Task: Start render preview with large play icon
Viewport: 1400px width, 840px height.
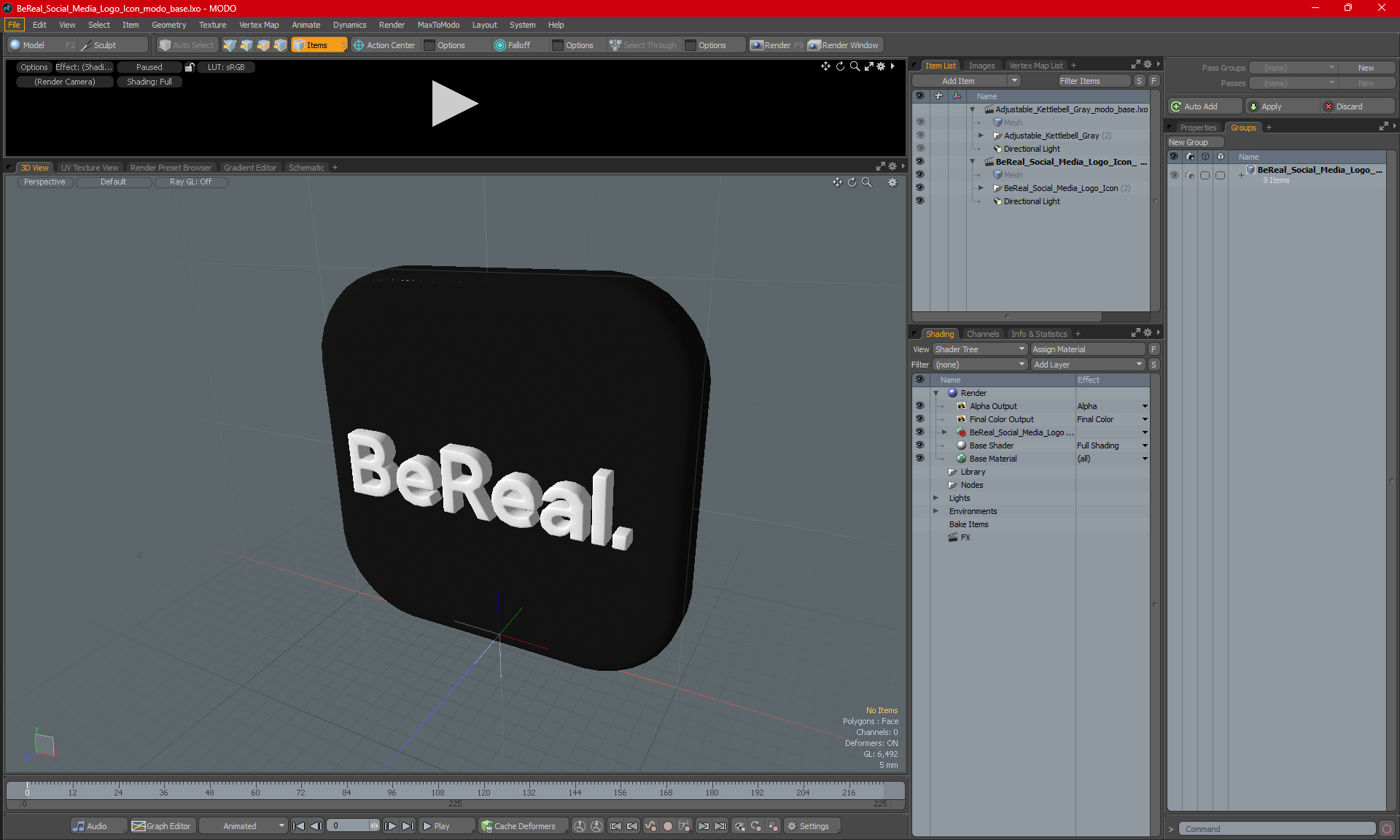Action: 454,104
